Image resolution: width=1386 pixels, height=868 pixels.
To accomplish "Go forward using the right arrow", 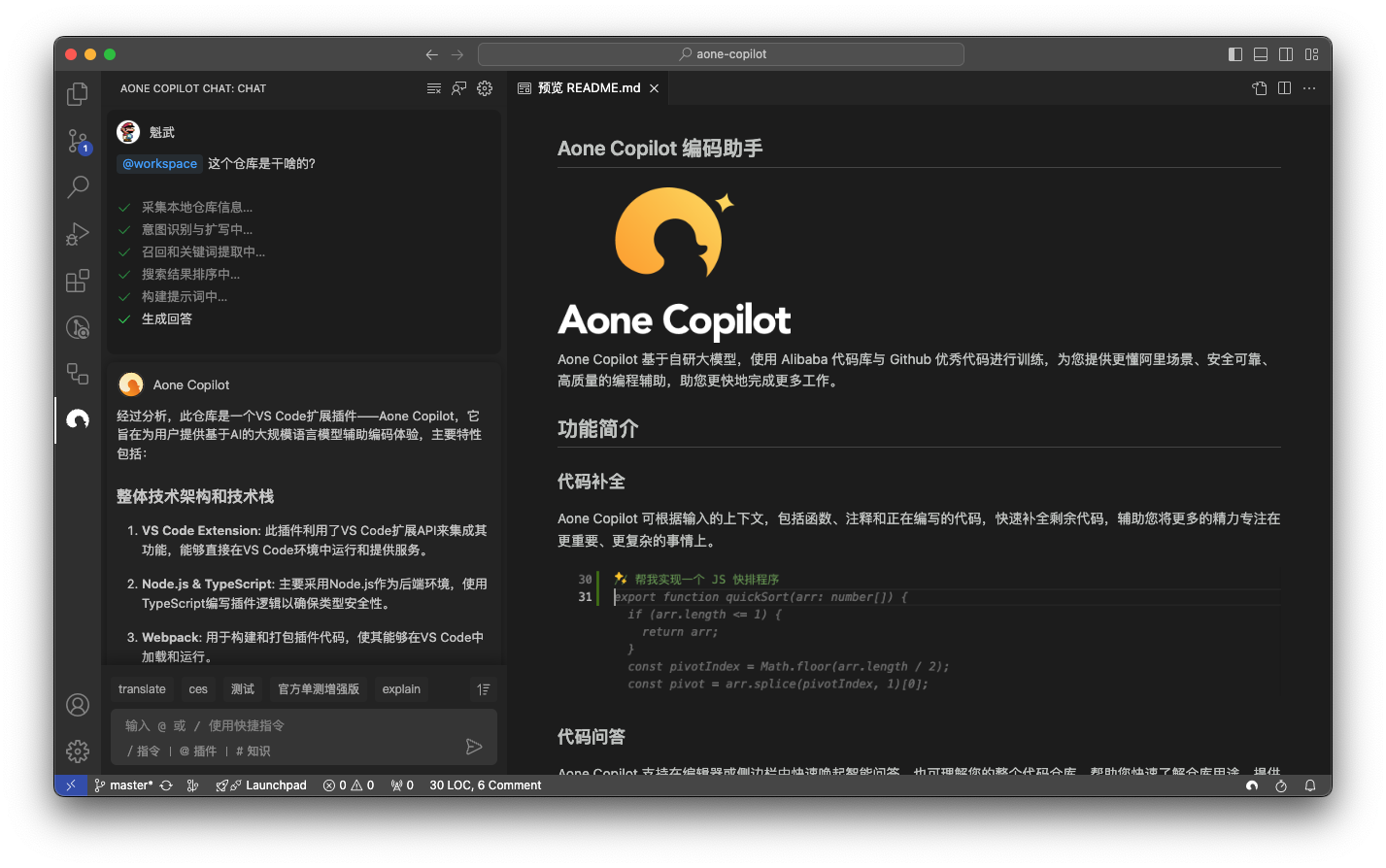I will (457, 54).
